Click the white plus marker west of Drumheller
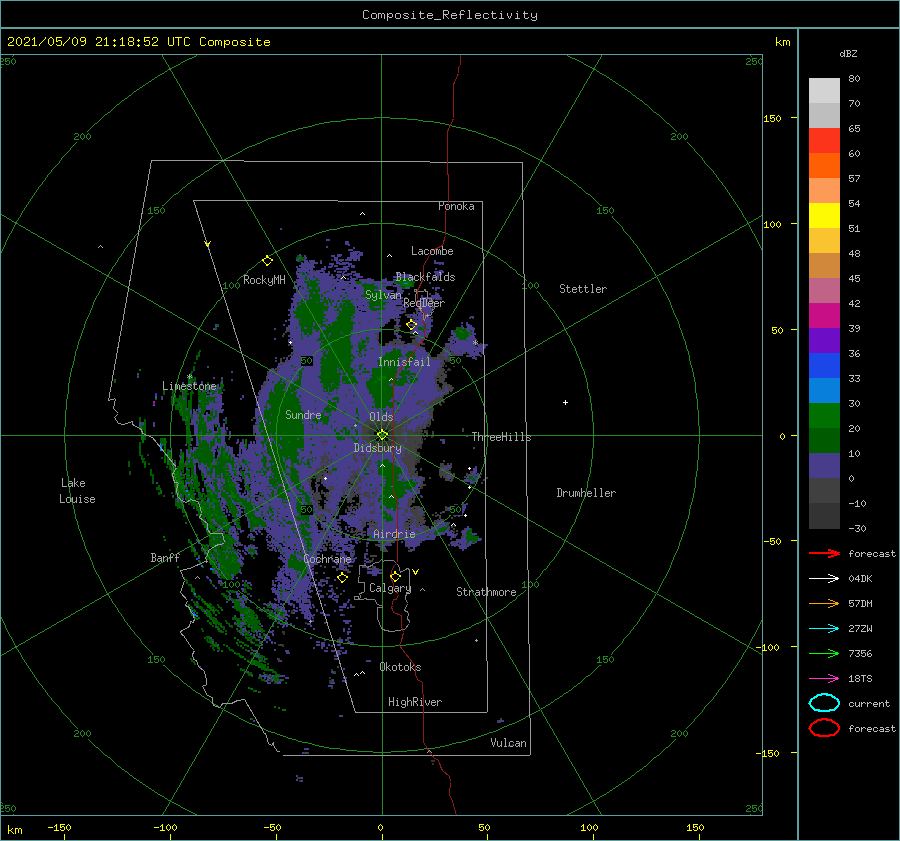 pyautogui.click(x=565, y=402)
